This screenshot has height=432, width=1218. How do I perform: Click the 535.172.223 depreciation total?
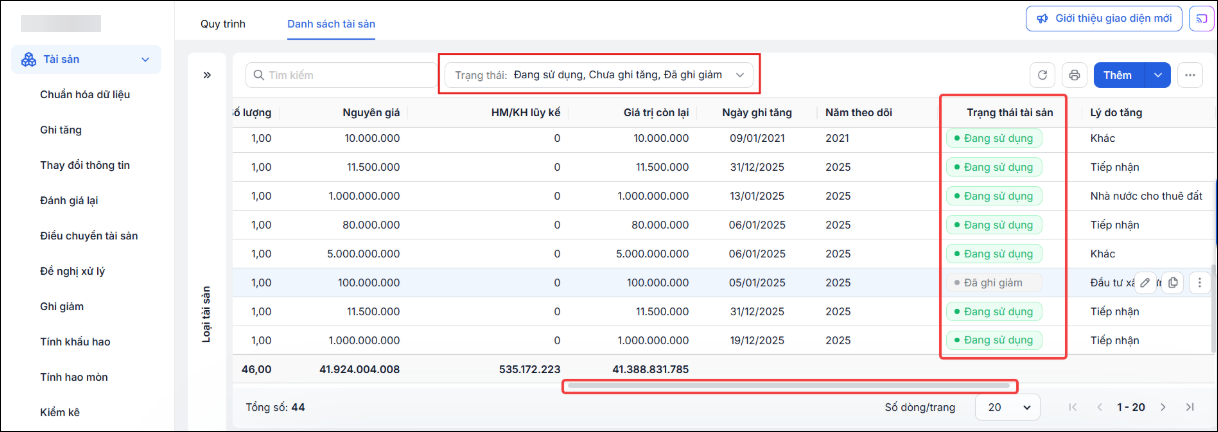pyautogui.click(x=528, y=369)
